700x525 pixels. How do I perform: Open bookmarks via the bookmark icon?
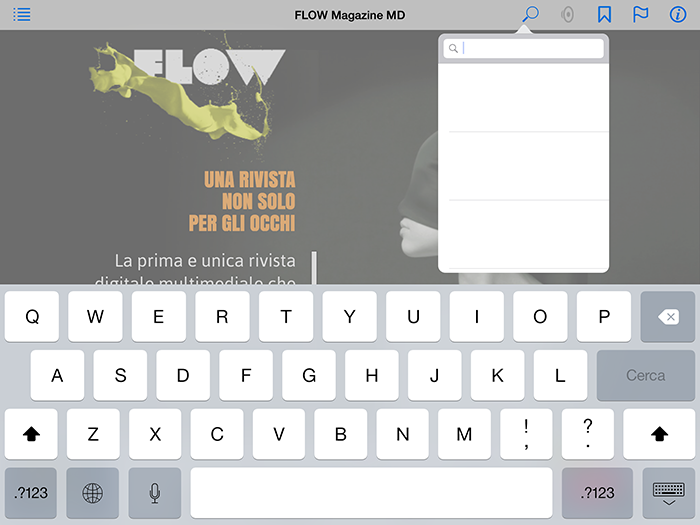tap(604, 15)
